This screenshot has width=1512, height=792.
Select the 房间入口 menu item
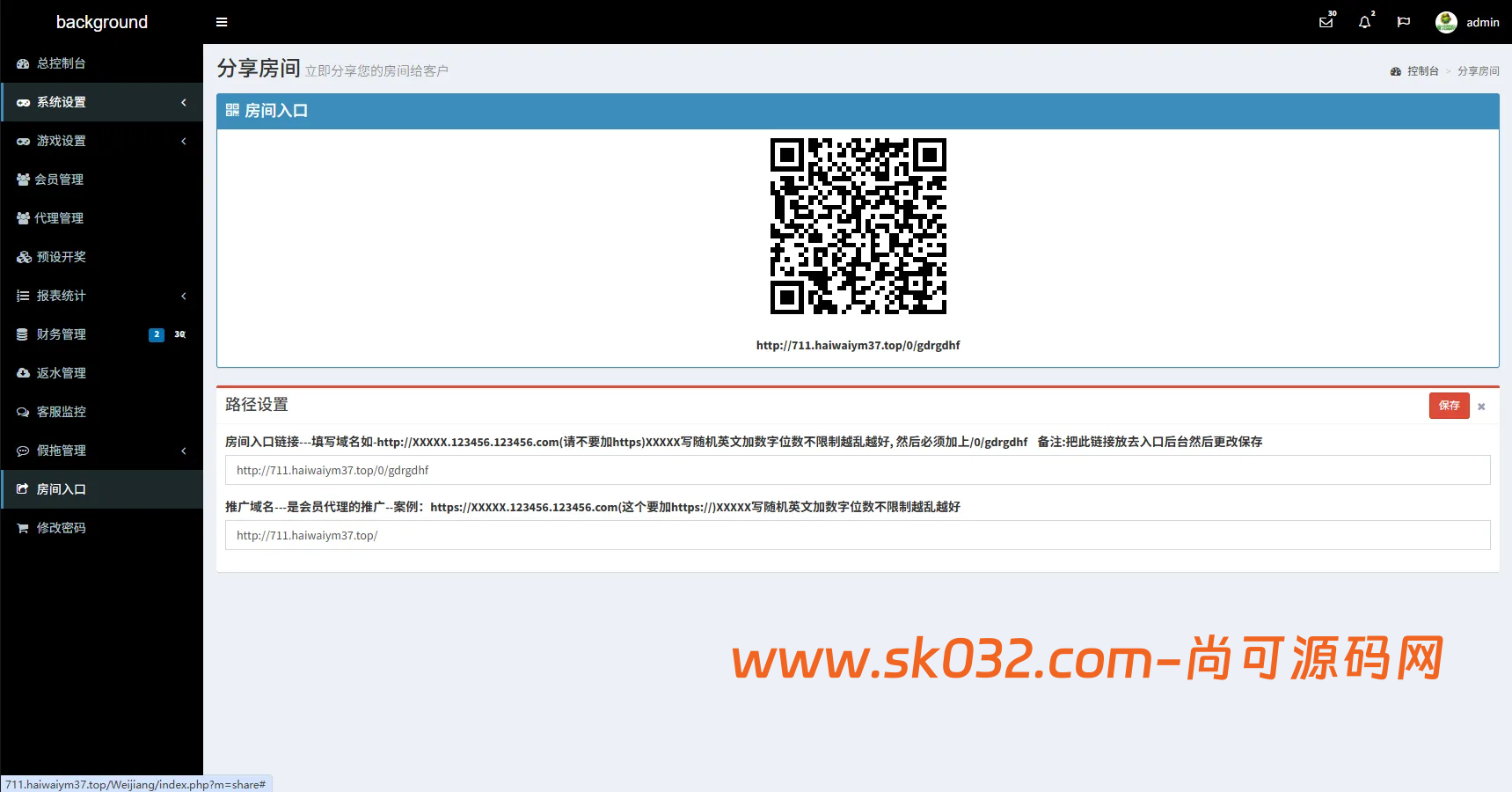coord(102,489)
